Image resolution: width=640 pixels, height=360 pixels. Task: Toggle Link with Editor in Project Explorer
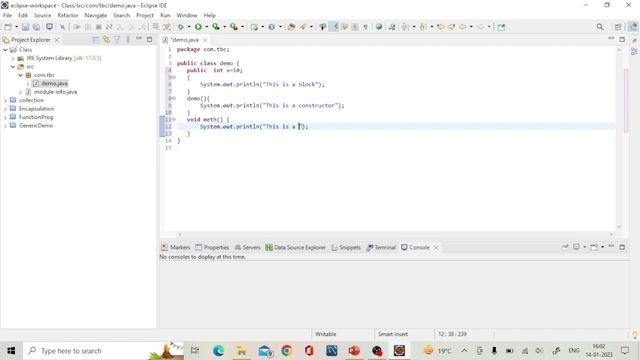click(107, 40)
